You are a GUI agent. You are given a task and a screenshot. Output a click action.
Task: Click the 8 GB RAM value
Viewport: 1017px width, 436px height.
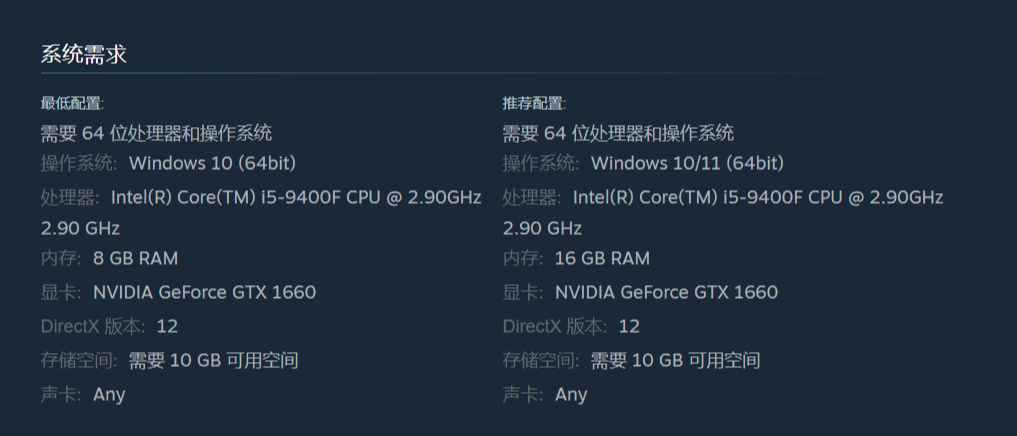click(x=135, y=258)
